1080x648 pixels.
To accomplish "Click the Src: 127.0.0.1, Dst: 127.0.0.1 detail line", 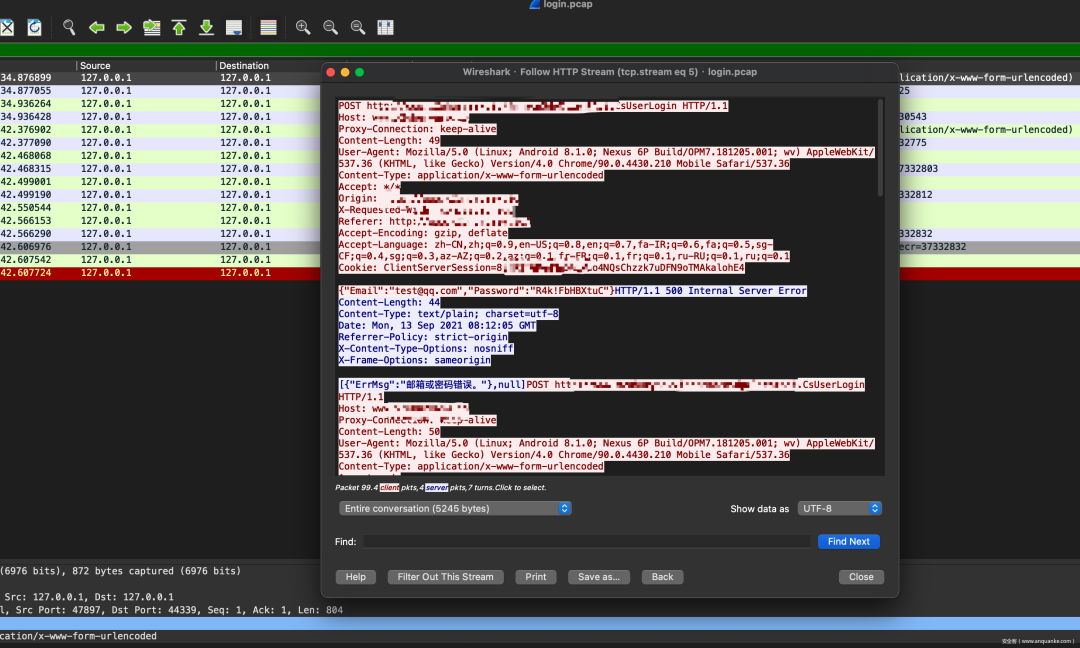I will coord(89,597).
